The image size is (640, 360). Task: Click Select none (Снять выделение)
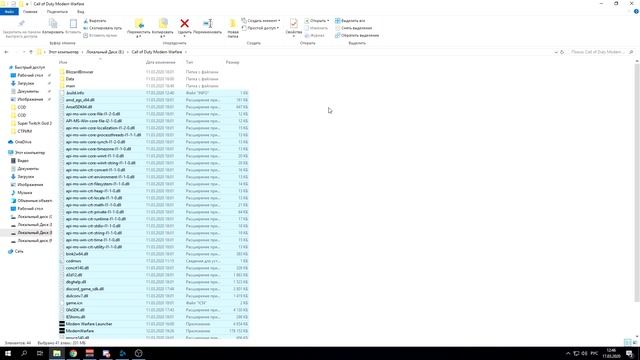pos(353,28)
